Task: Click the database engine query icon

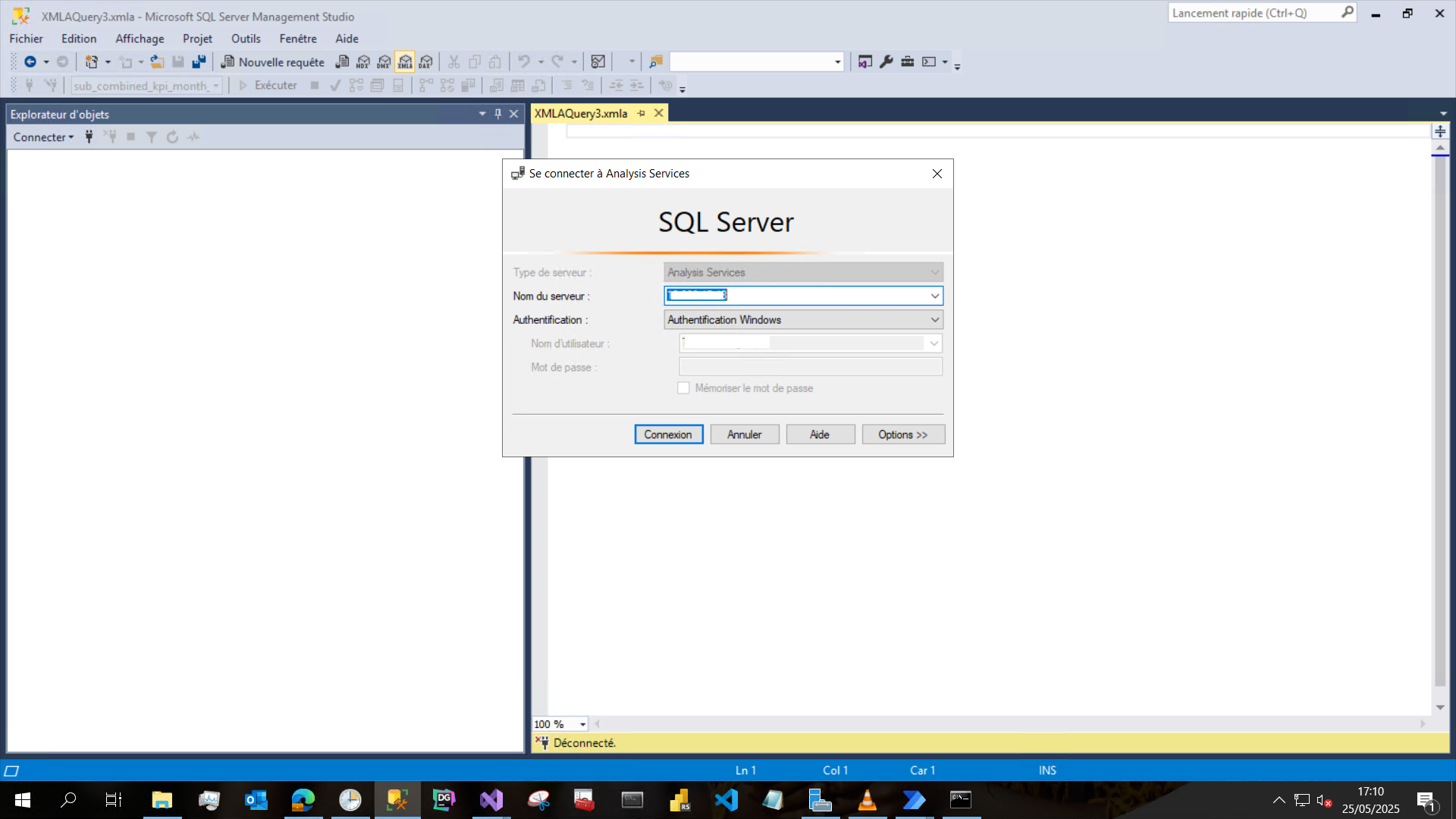Action: tap(342, 61)
